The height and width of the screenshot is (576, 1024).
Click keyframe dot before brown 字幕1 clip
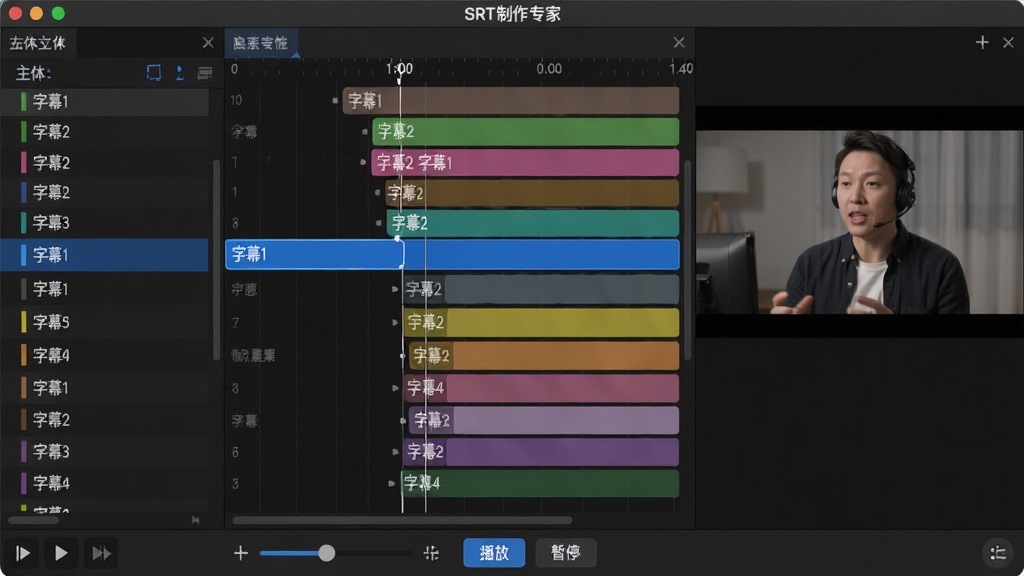335,101
